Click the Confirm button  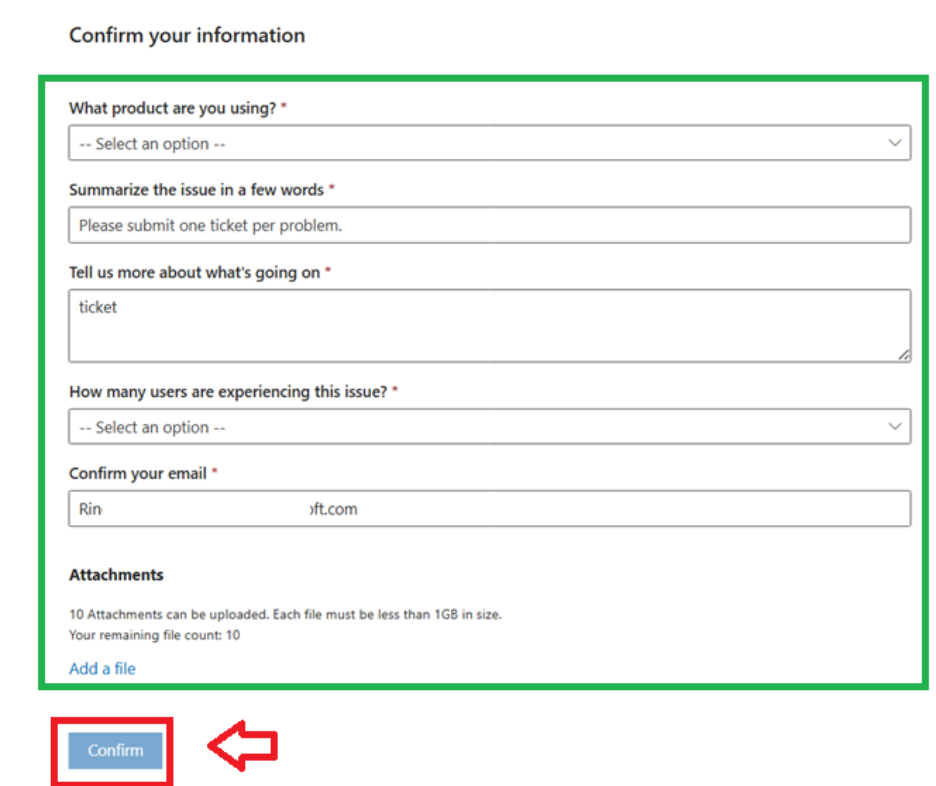pos(115,750)
